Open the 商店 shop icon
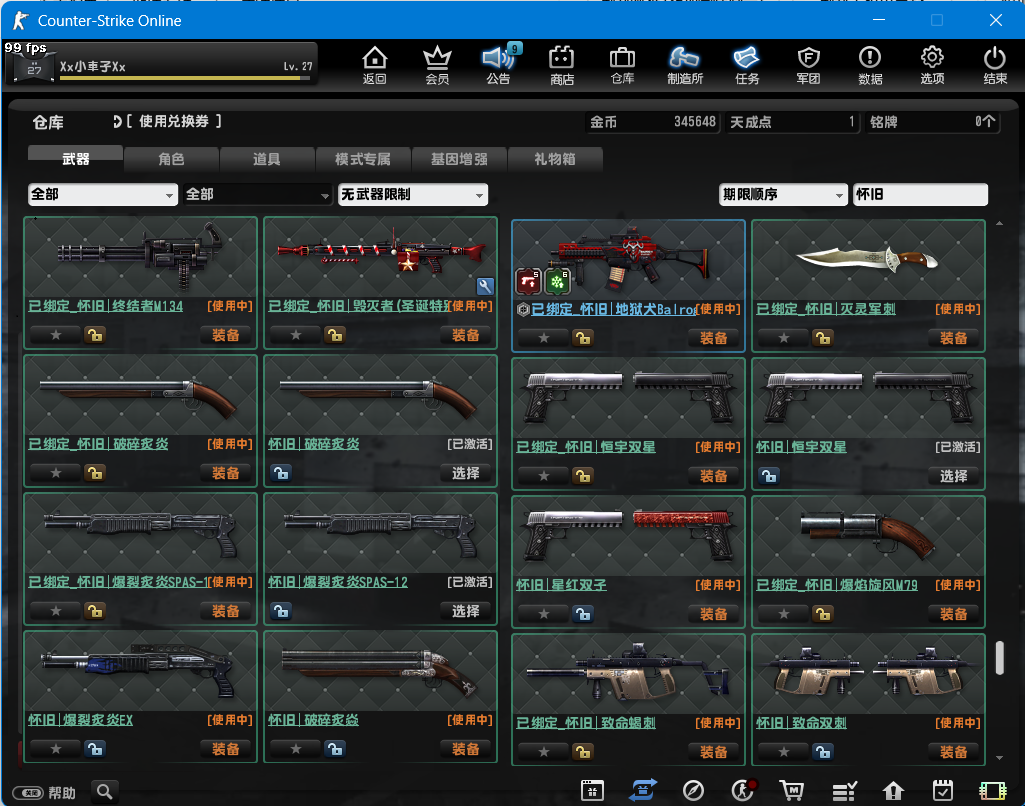The image size is (1025, 806). (562, 65)
